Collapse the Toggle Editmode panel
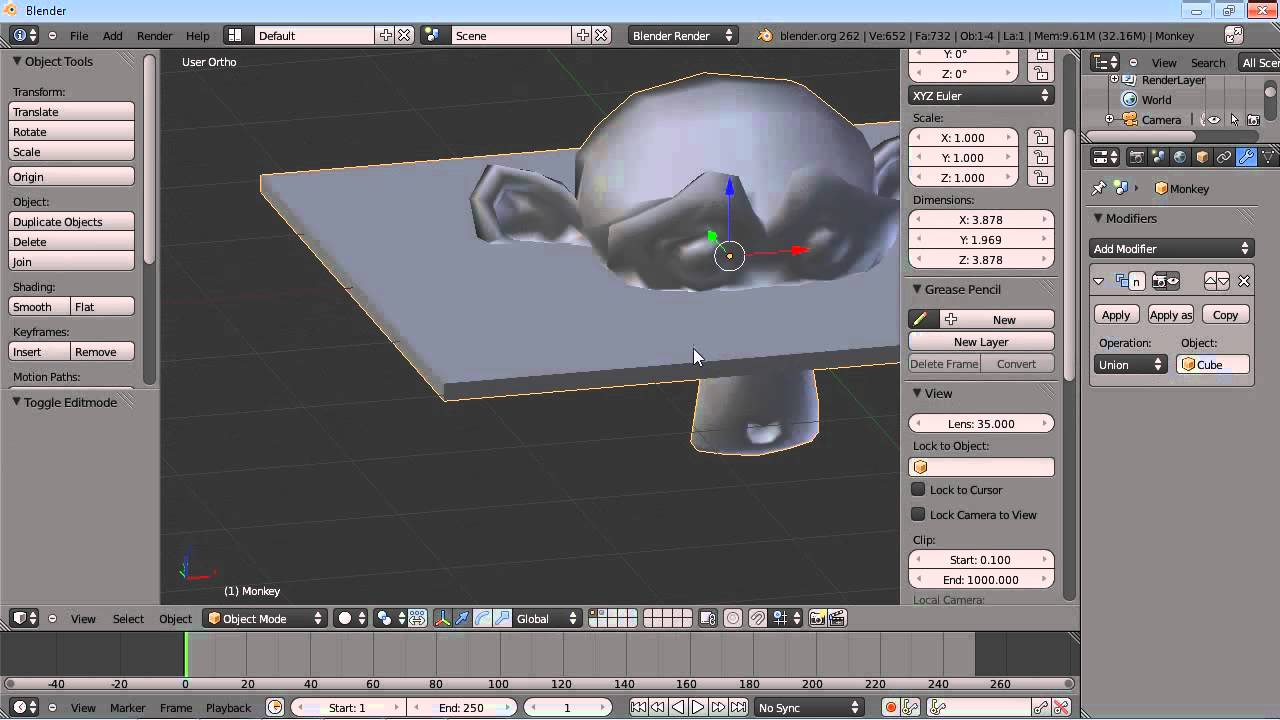 (x=17, y=402)
